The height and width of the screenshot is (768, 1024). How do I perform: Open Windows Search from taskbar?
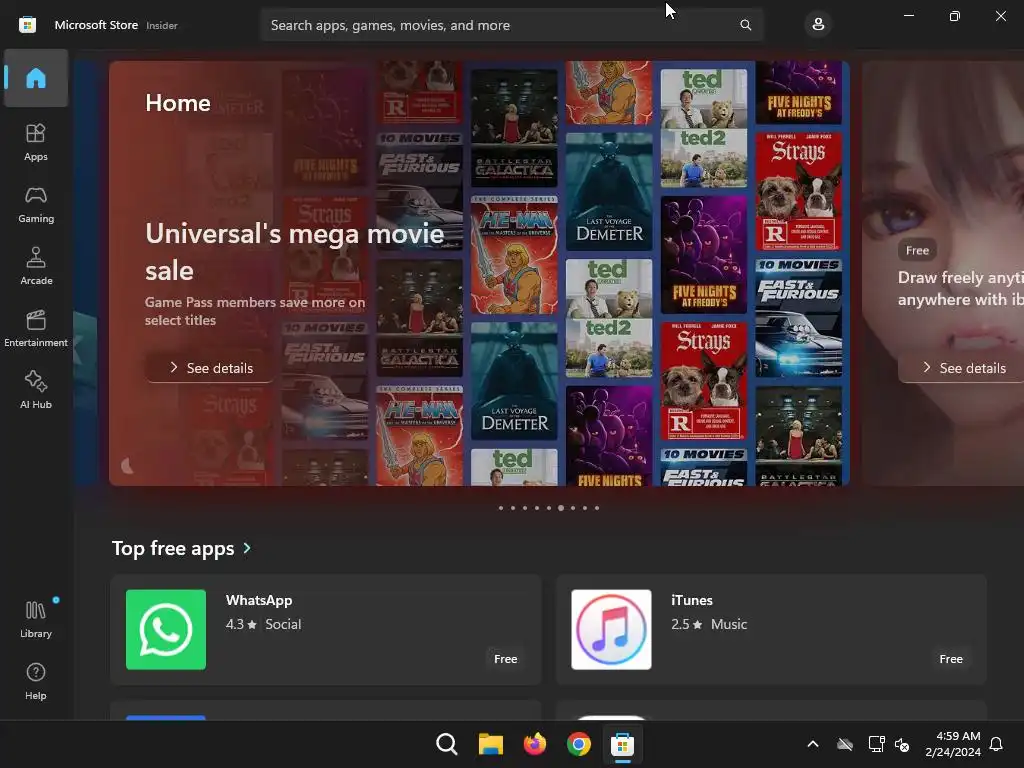pos(447,744)
